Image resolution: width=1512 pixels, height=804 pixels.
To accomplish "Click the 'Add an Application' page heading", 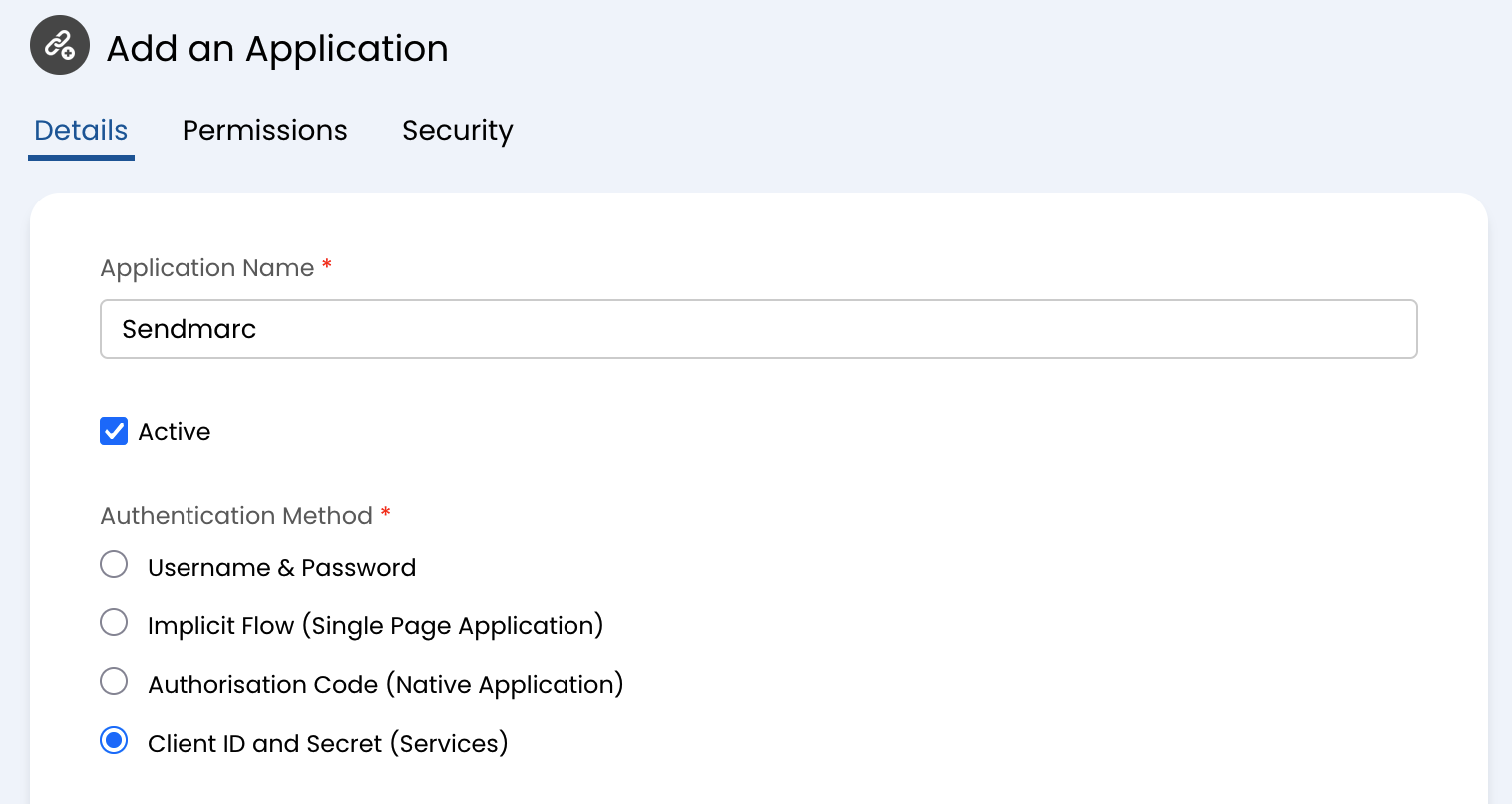I will point(277,48).
